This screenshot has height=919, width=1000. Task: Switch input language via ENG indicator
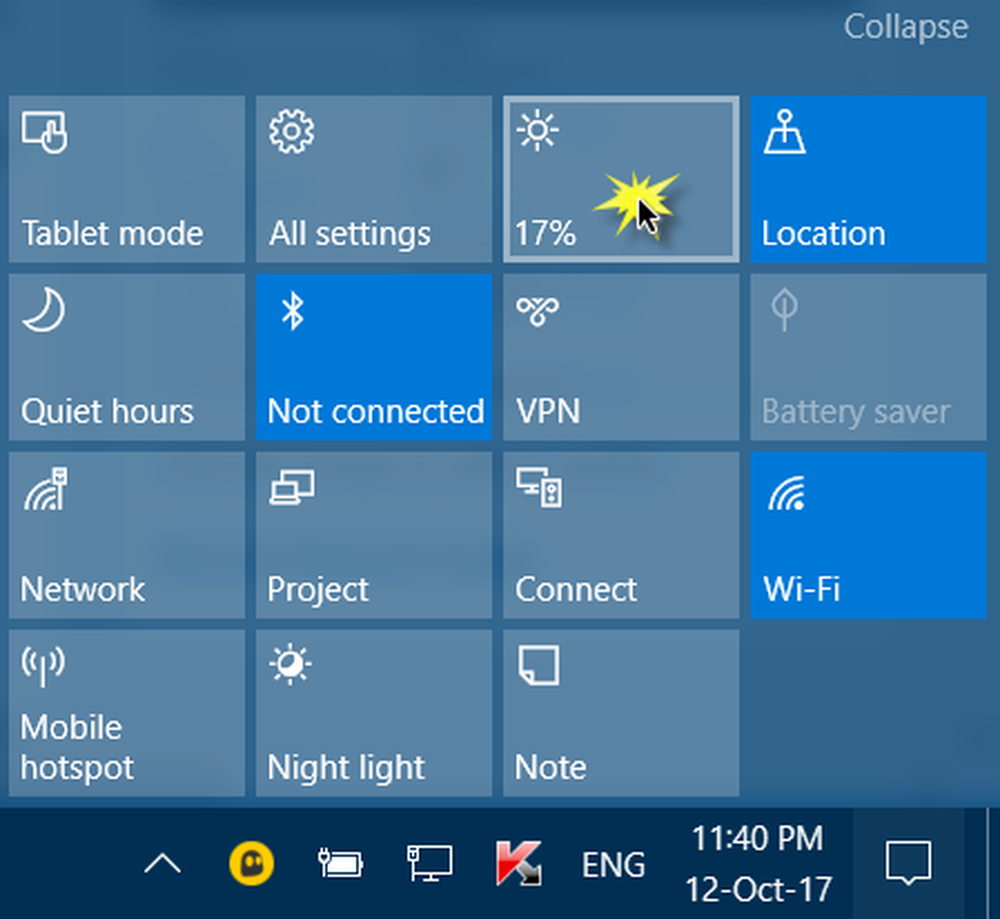click(614, 865)
